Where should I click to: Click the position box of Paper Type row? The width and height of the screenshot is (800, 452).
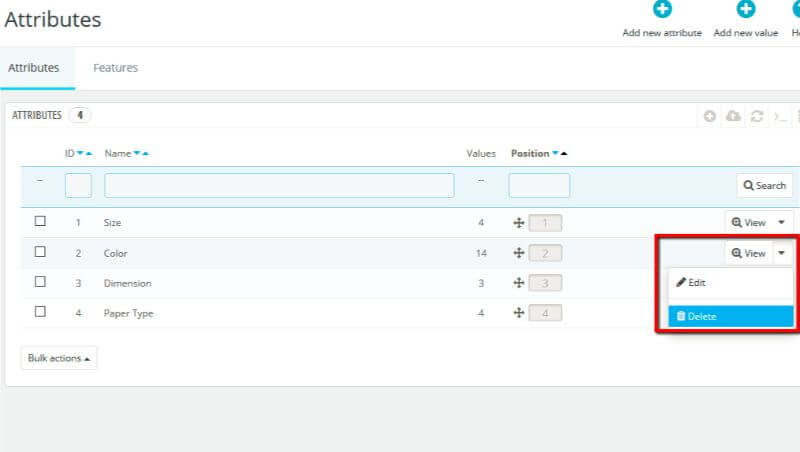[545, 313]
